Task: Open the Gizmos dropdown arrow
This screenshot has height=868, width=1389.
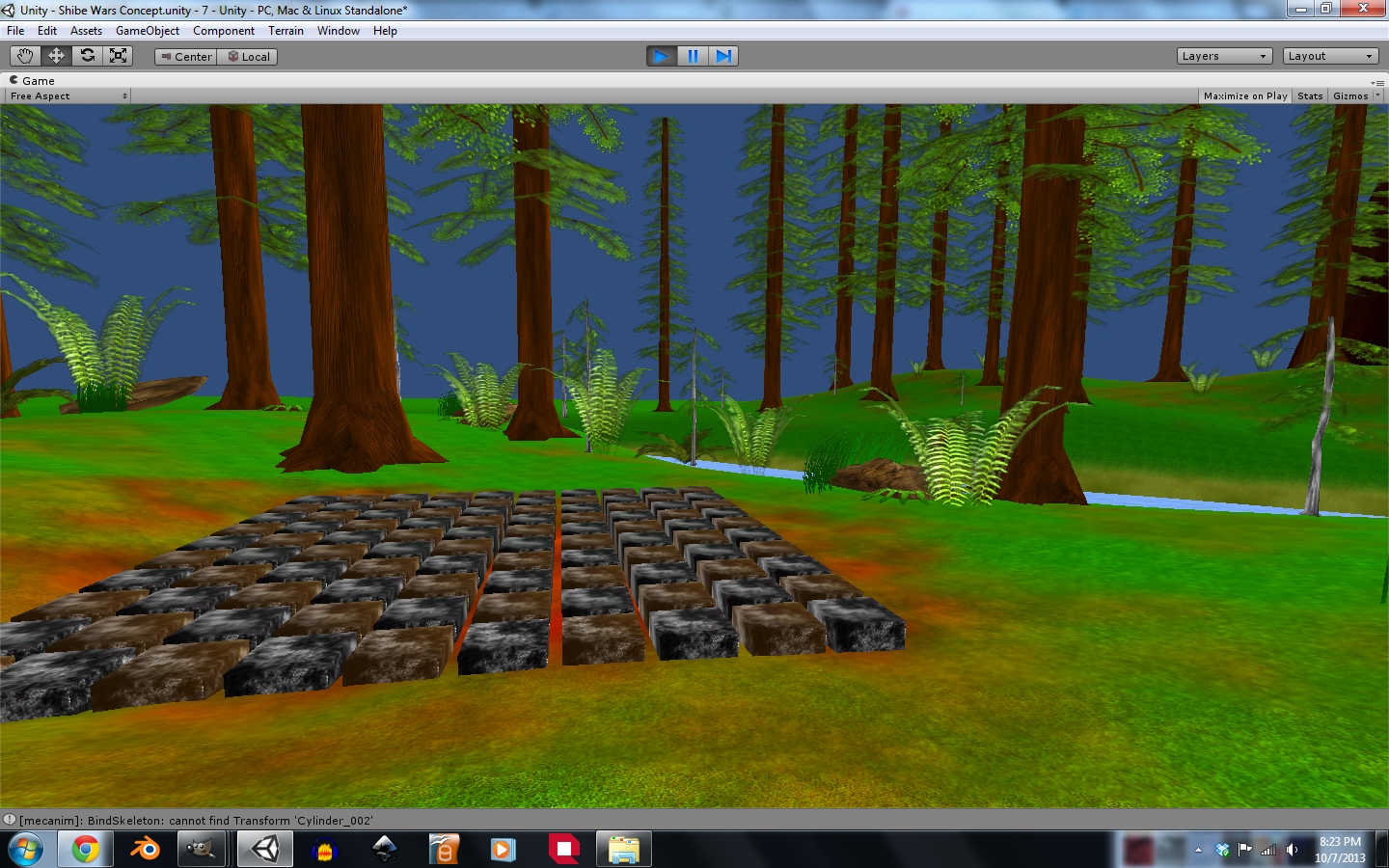Action: click(1377, 95)
